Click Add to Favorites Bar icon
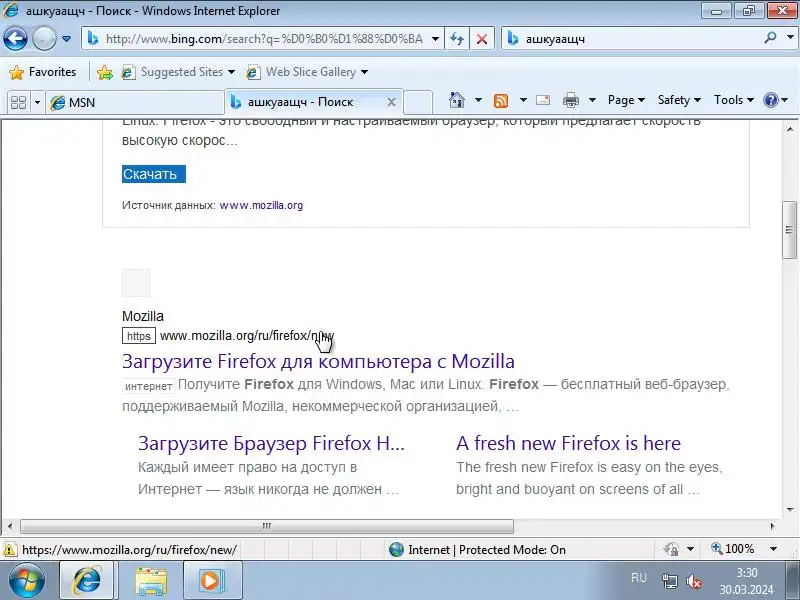 (105, 72)
